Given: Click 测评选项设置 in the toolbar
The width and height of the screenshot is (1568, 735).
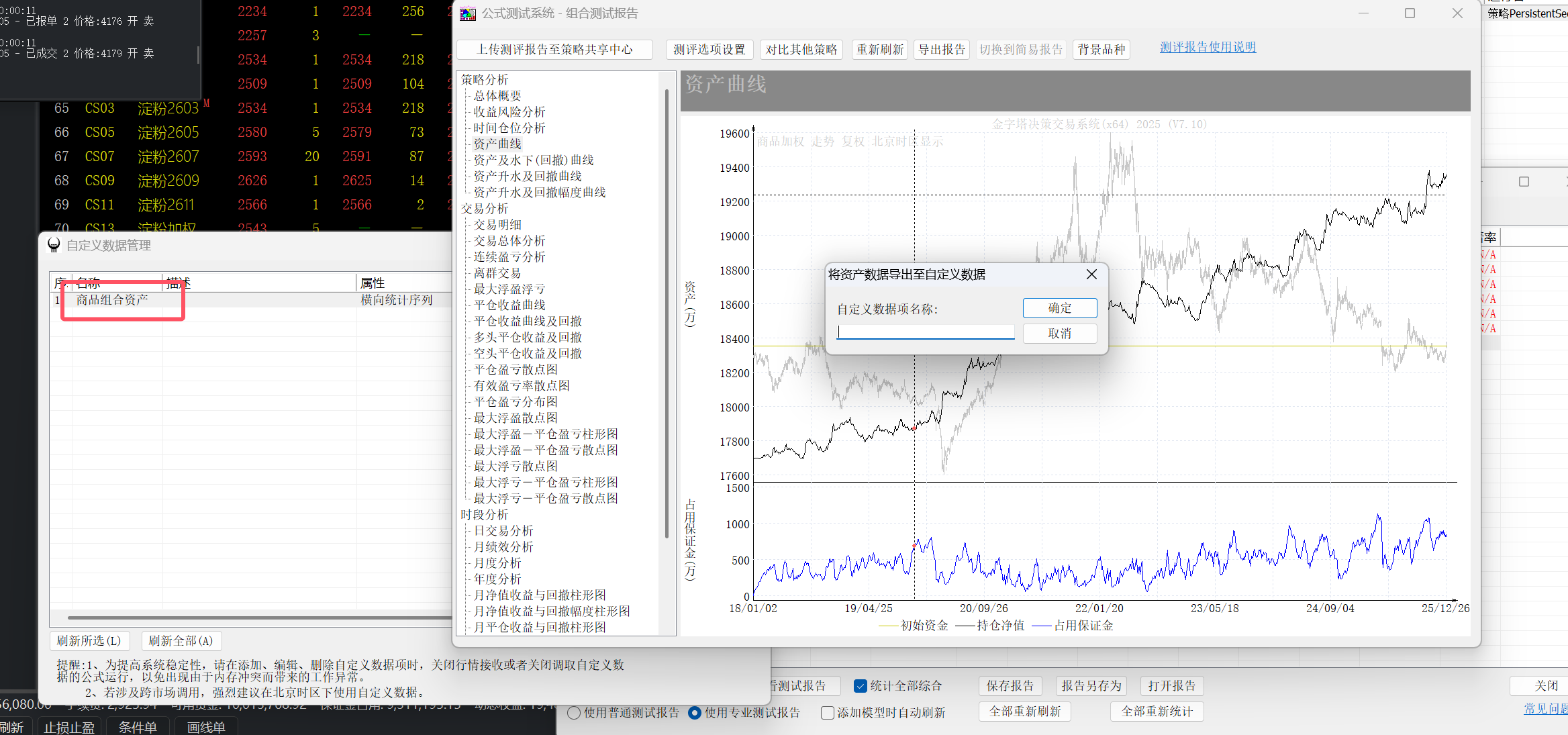Looking at the screenshot, I should pos(709,50).
